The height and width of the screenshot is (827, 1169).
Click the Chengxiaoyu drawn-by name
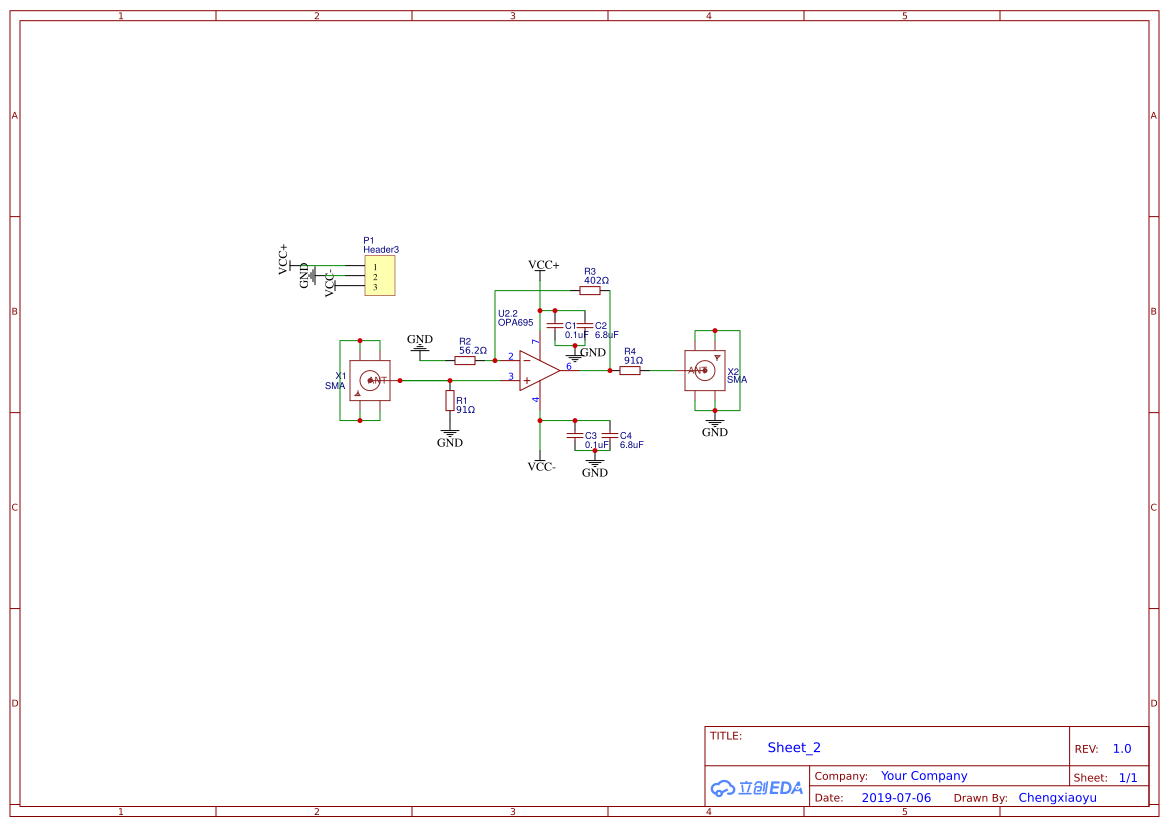tap(1057, 798)
